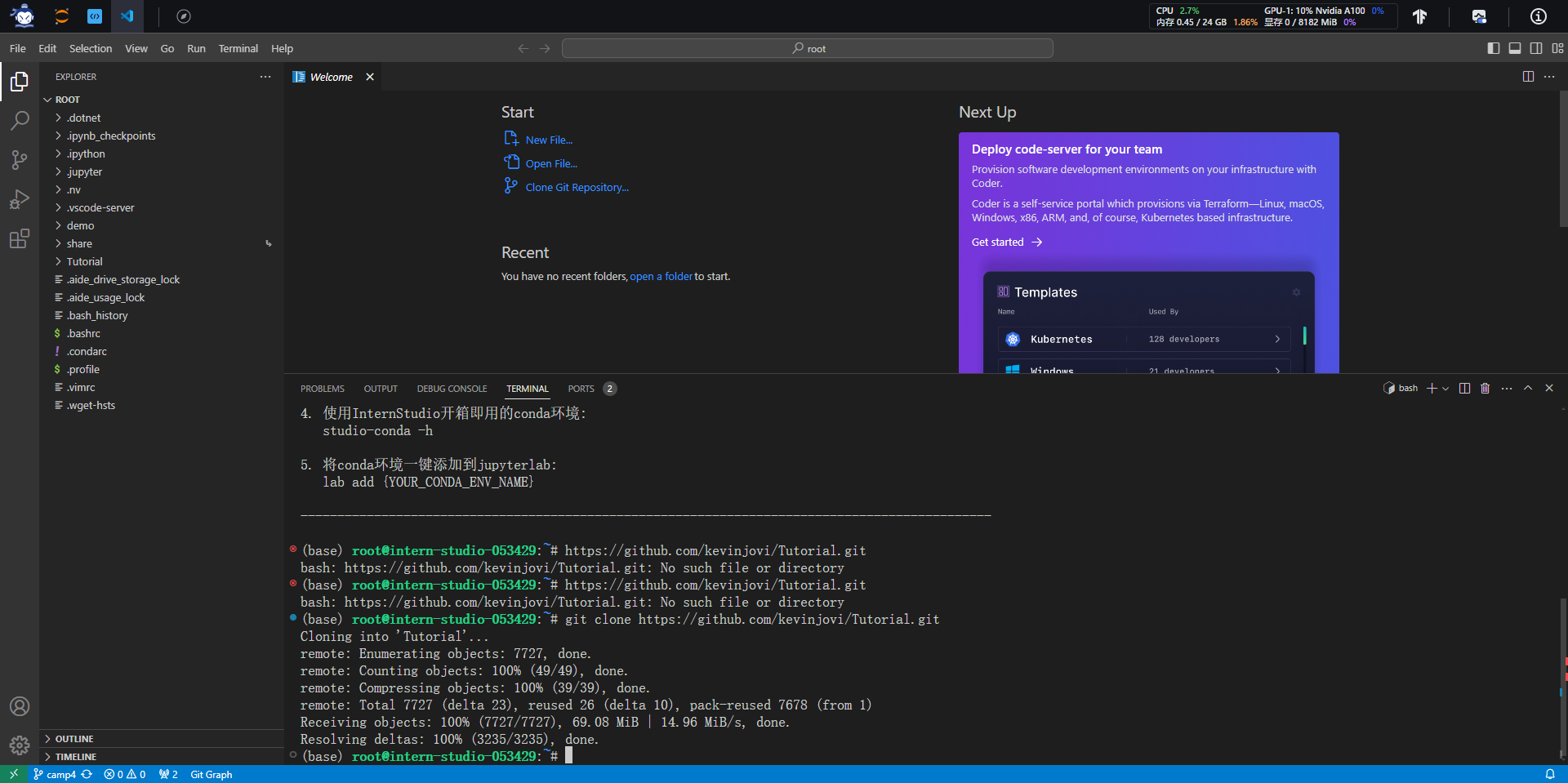Close the Welcome tab
1568x783 pixels.
(370, 77)
